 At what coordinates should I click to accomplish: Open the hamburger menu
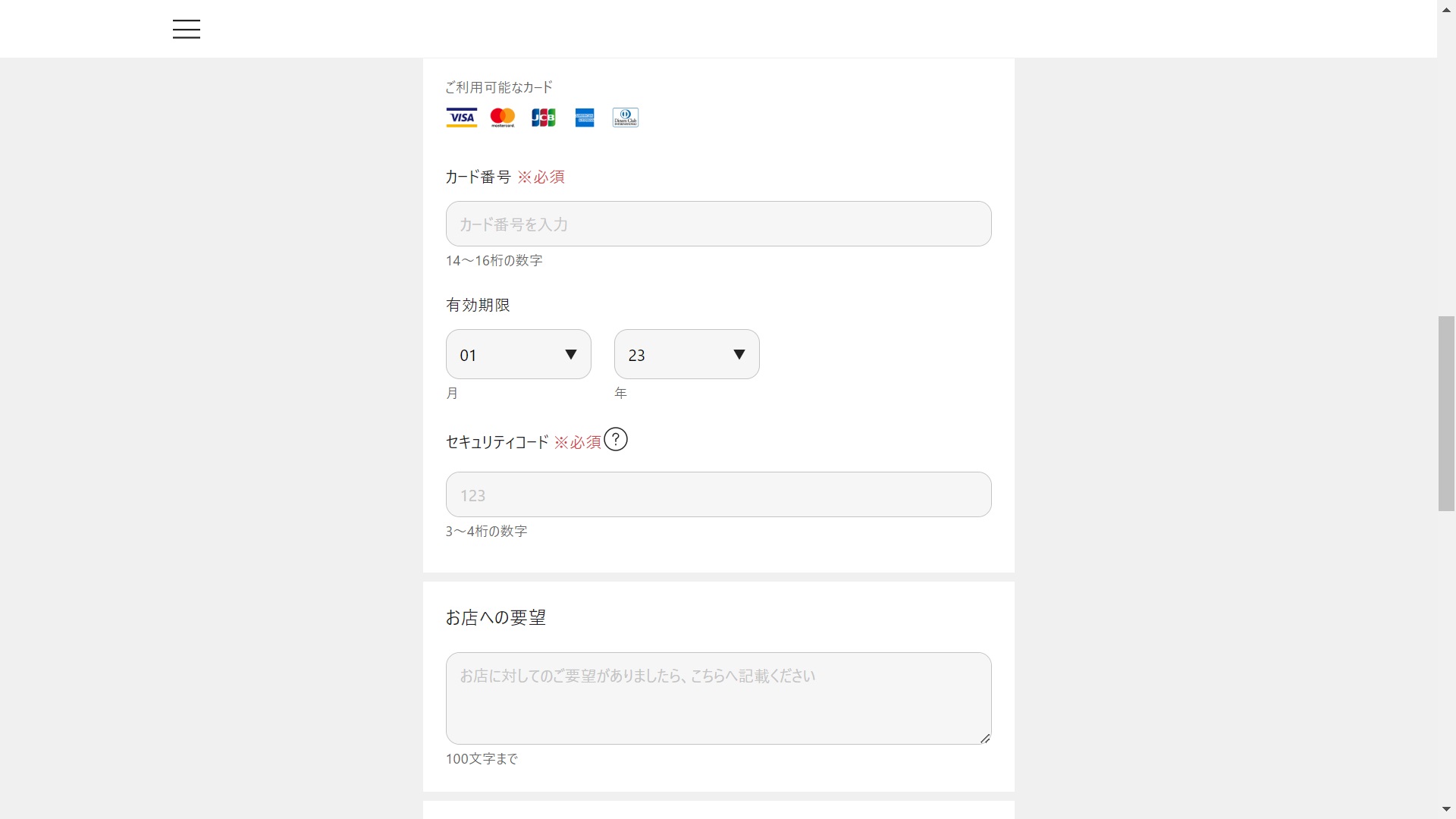click(x=186, y=30)
